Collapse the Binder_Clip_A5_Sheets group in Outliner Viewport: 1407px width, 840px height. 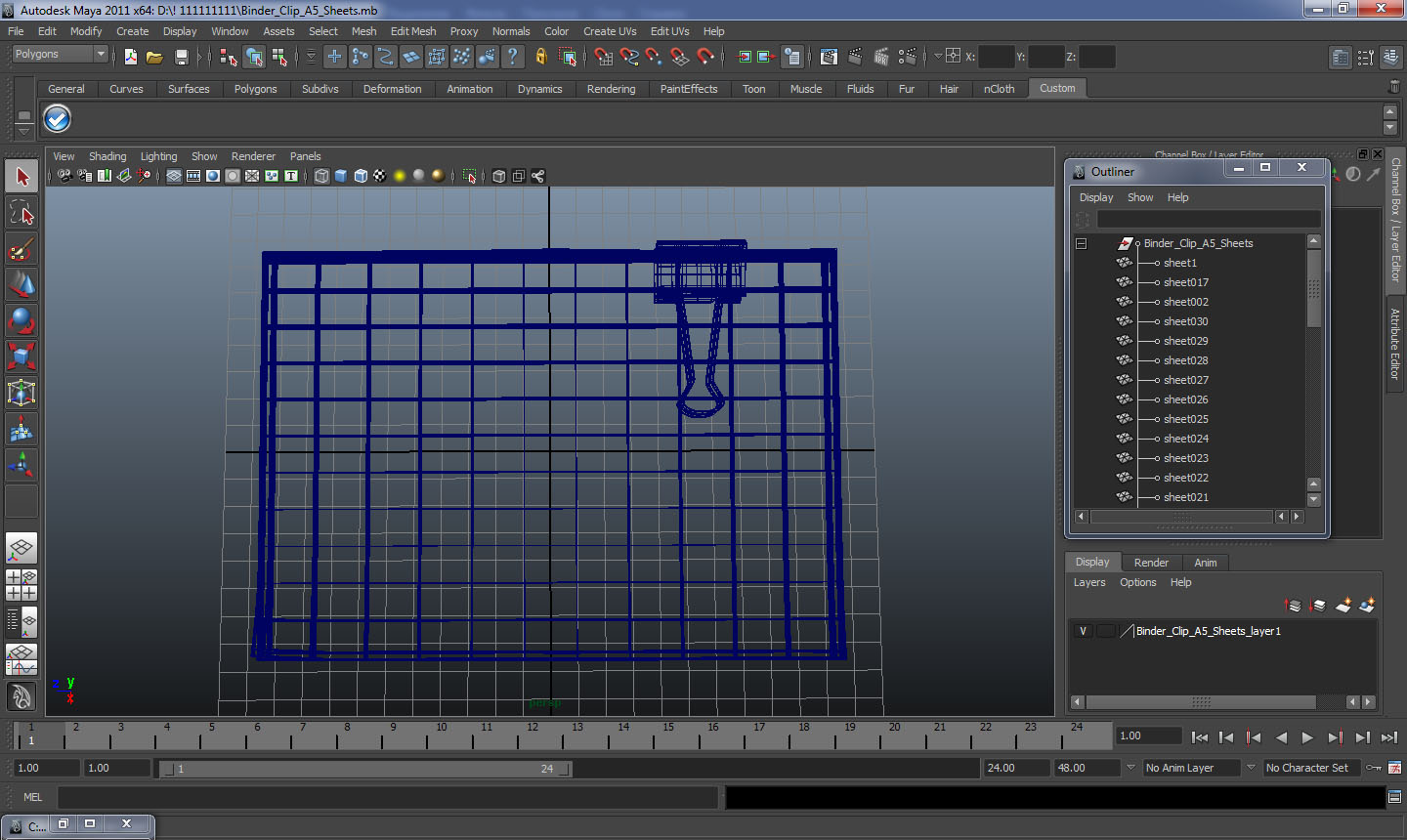1082,243
